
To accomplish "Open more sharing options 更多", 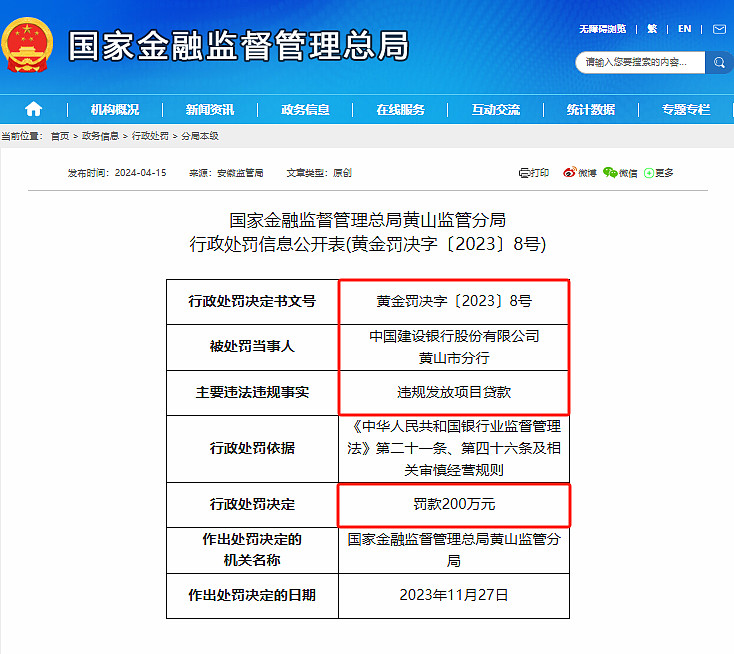I will pos(658,173).
